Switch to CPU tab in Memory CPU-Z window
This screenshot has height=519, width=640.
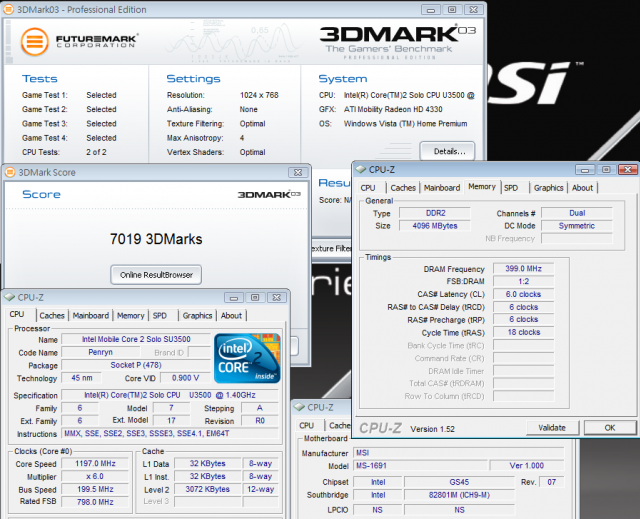(368, 188)
